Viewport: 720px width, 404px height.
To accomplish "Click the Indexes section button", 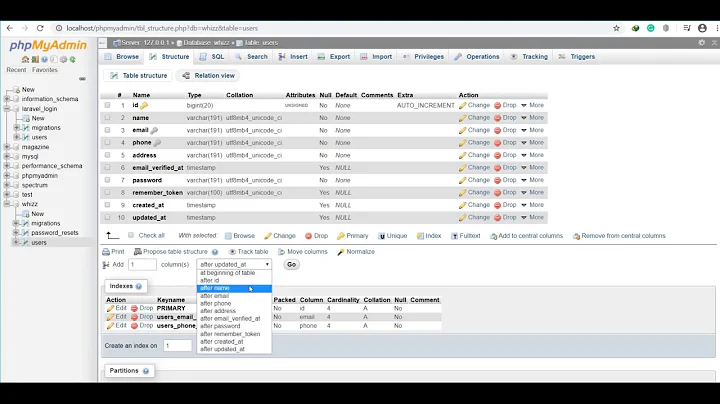I will (126, 286).
